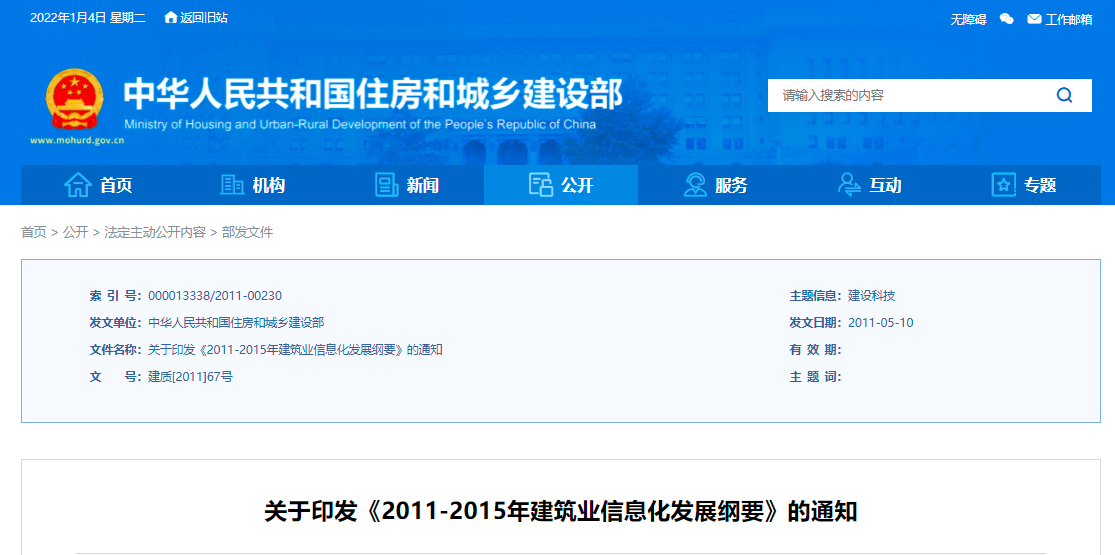Open the WeChat icon in top bar
The height and width of the screenshot is (555, 1115).
coord(1006,19)
